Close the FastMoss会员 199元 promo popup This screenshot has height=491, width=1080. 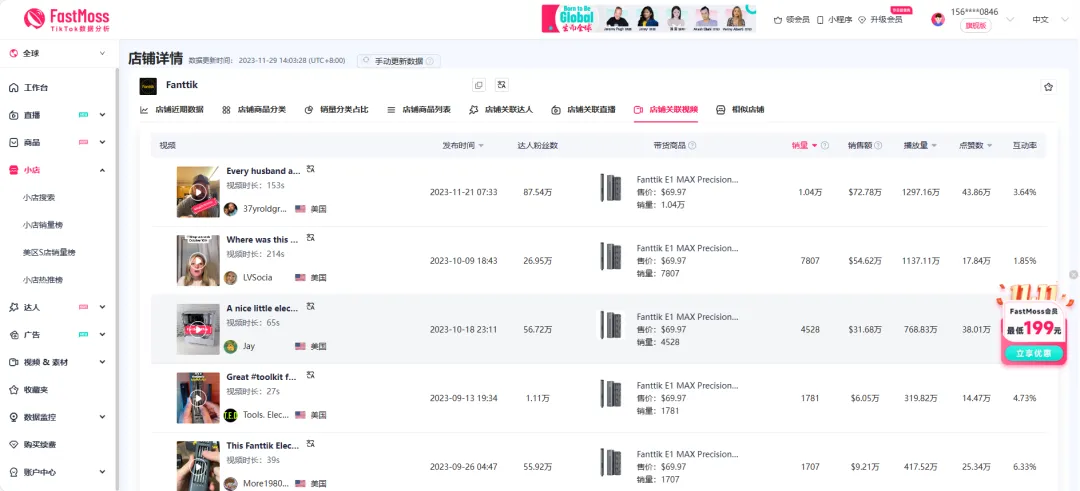pyautogui.click(x=1073, y=275)
